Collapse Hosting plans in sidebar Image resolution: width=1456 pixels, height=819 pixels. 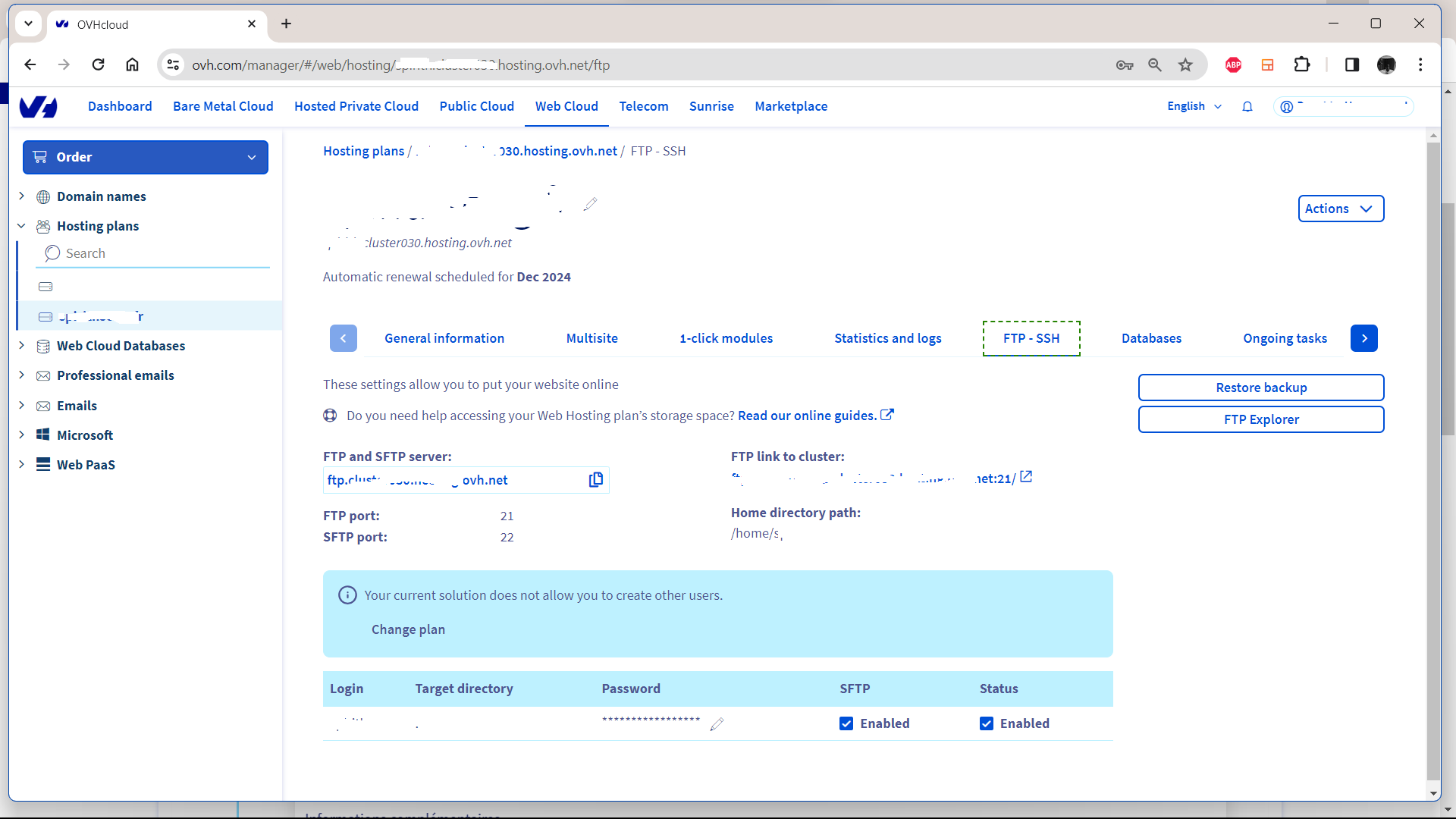[22, 226]
